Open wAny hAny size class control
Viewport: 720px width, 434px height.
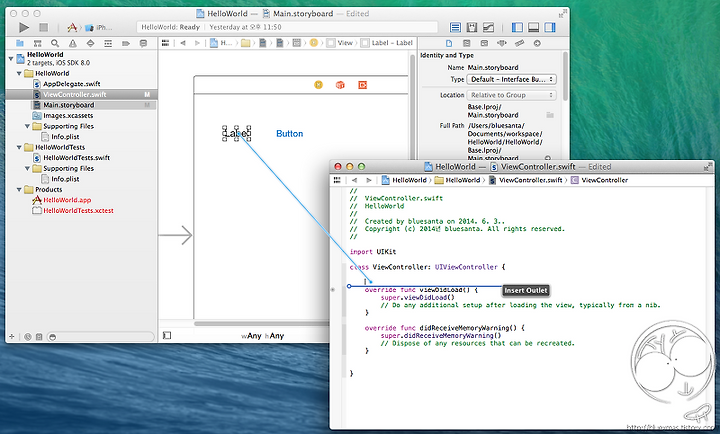(263, 336)
